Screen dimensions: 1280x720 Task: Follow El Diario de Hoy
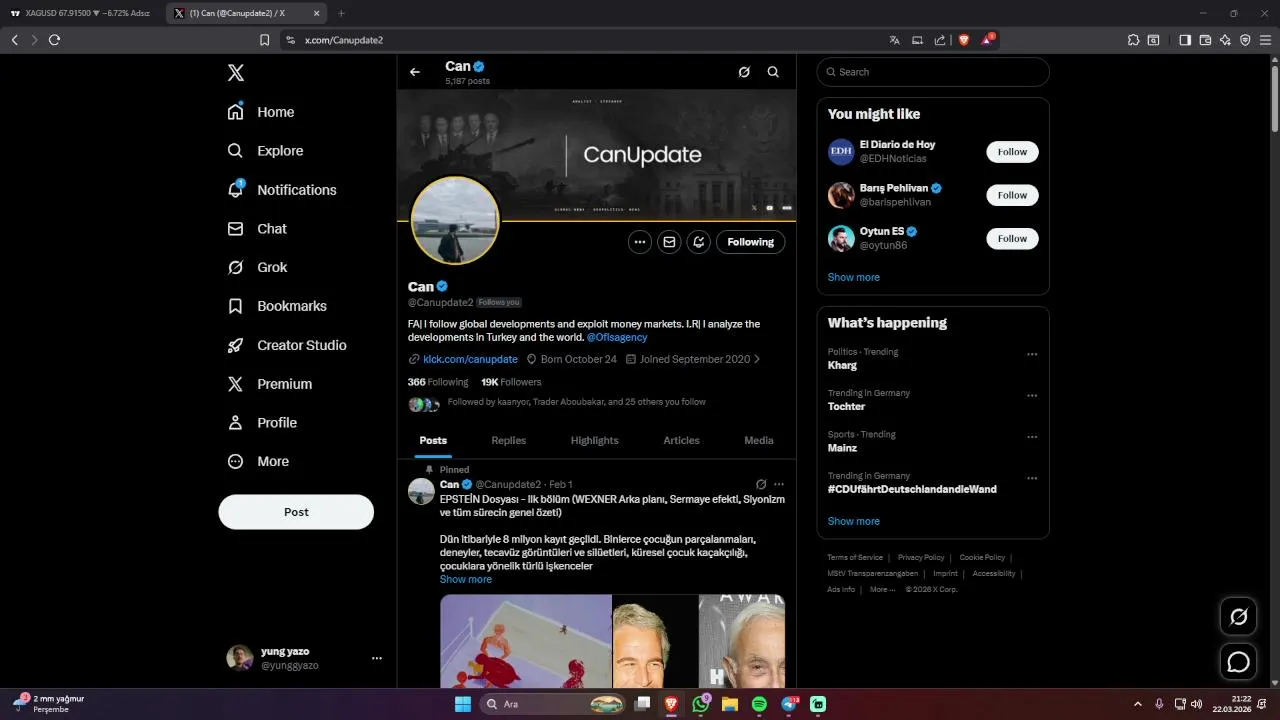click(1012, 152)
